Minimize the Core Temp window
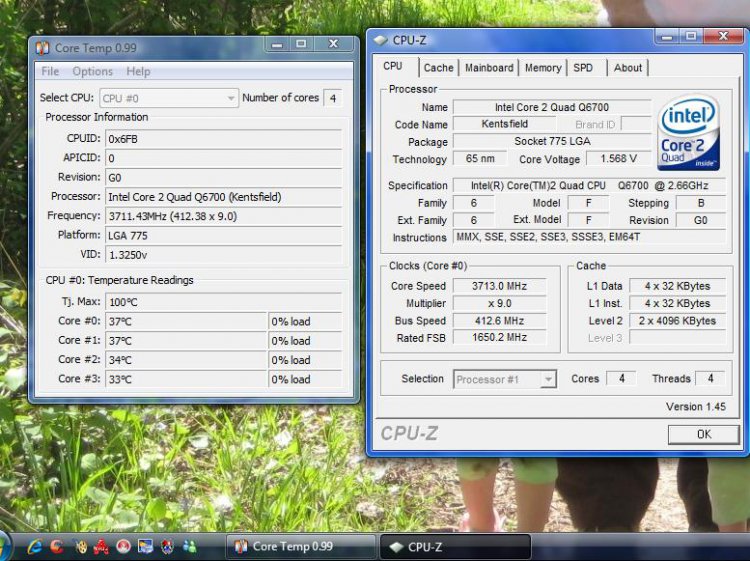 coord(277,44)
